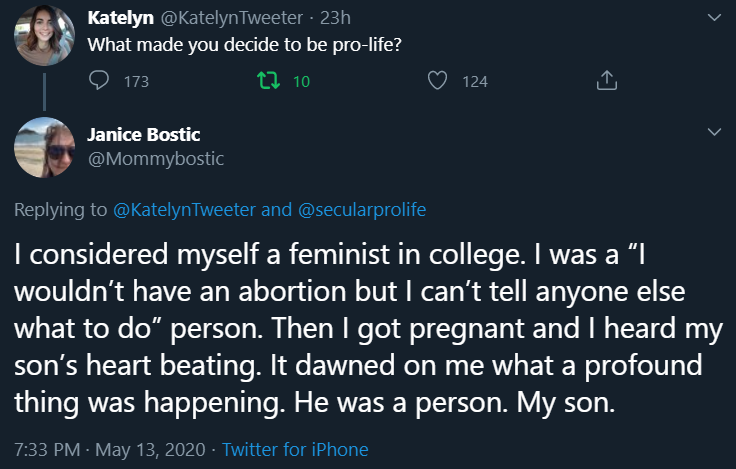
Task: Open the chevron menu on Janice's reply
Action: [714, 132]
